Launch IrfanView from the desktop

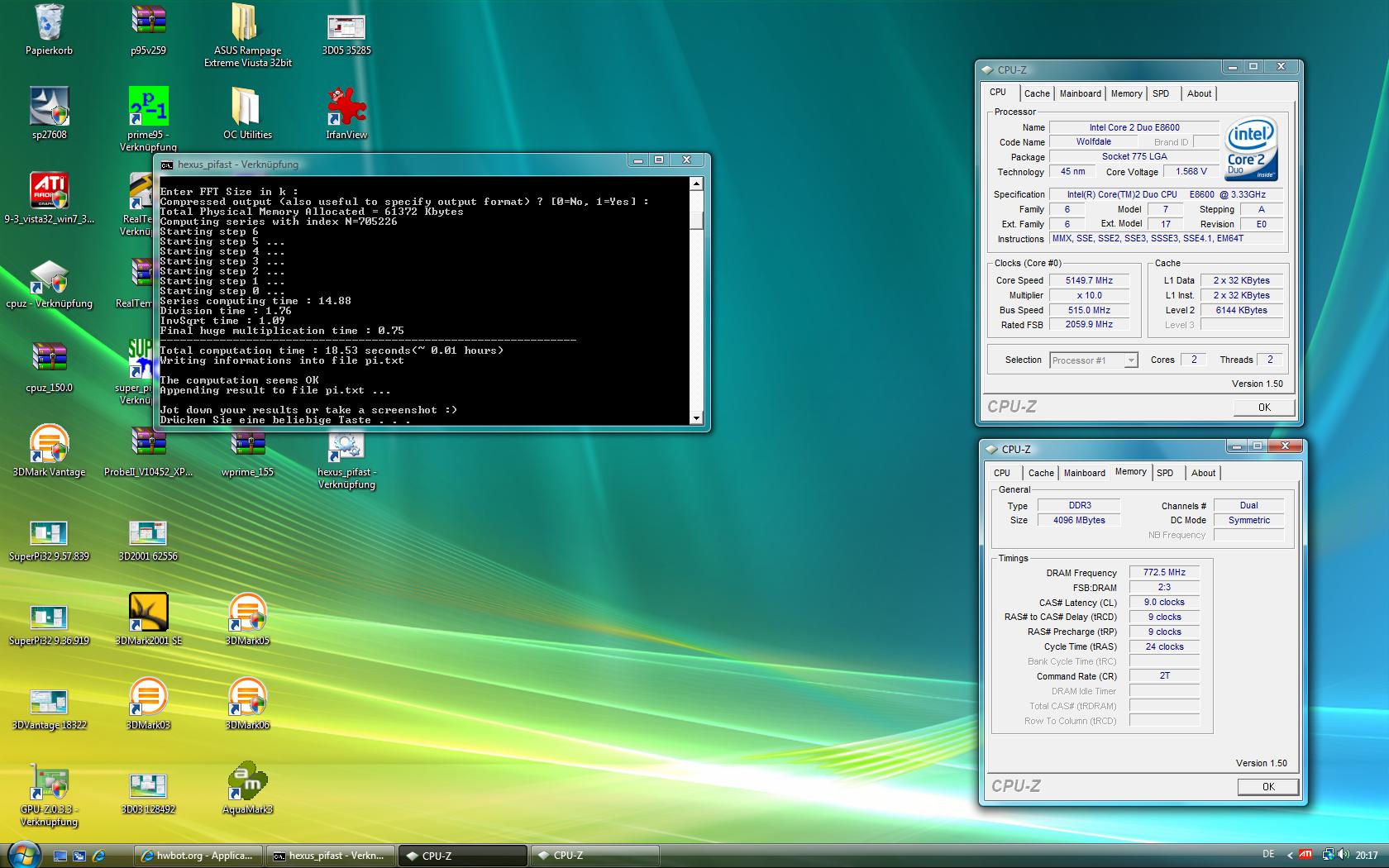click(x=346, y=113)
